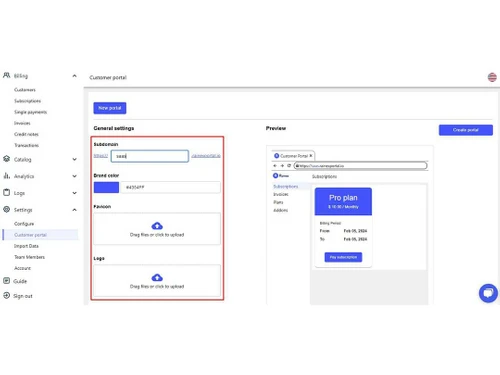Select Plans in the preview sidebar
Image resolution: width=500 pixels, height=375 pixels.
278,202
